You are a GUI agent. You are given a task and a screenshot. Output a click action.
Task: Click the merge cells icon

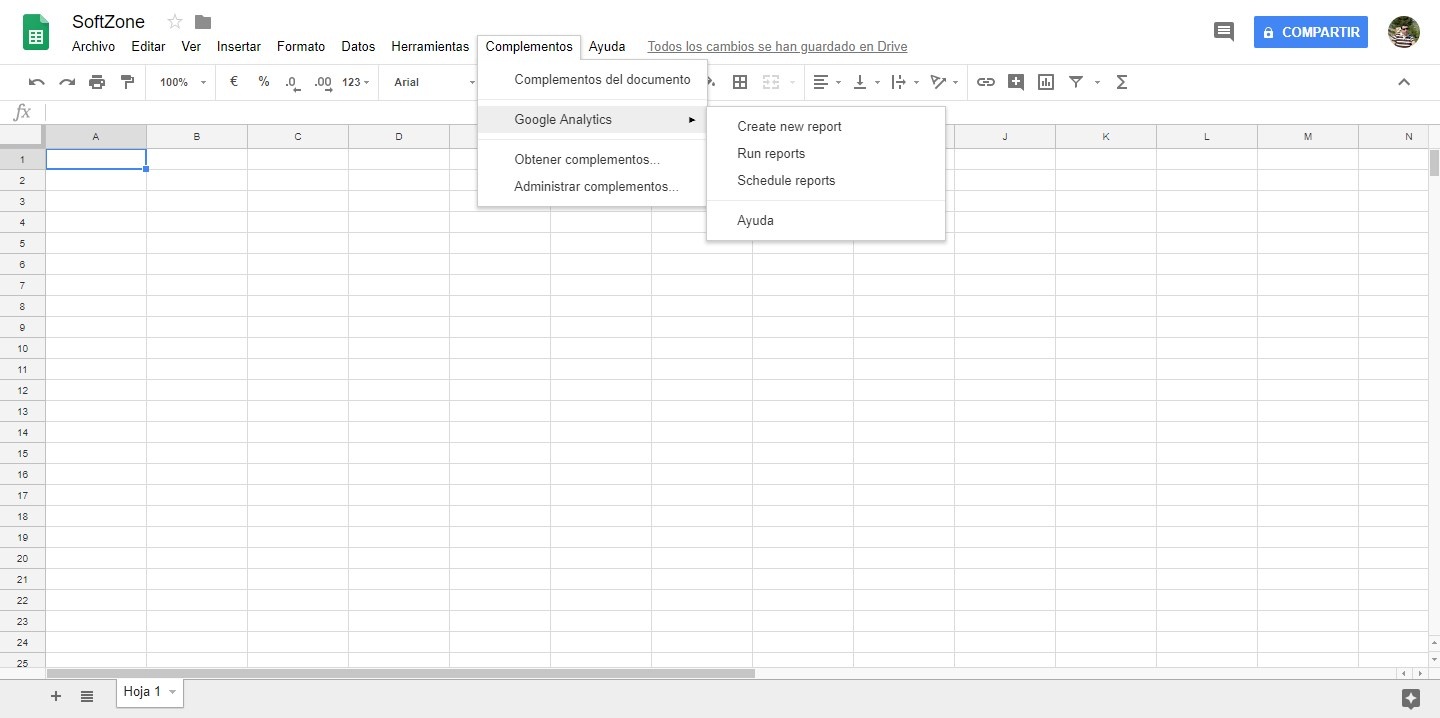pyautogui.click(x=771, y=82)
